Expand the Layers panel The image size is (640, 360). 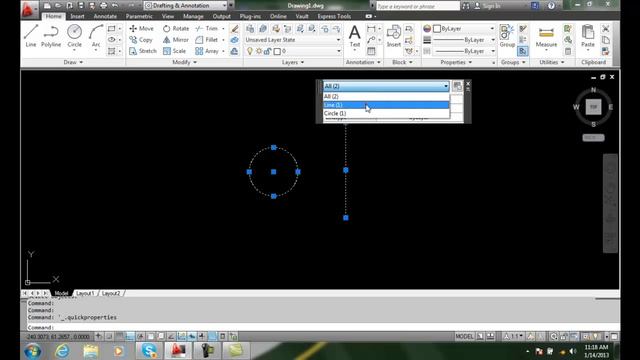[x=293, y=62]
